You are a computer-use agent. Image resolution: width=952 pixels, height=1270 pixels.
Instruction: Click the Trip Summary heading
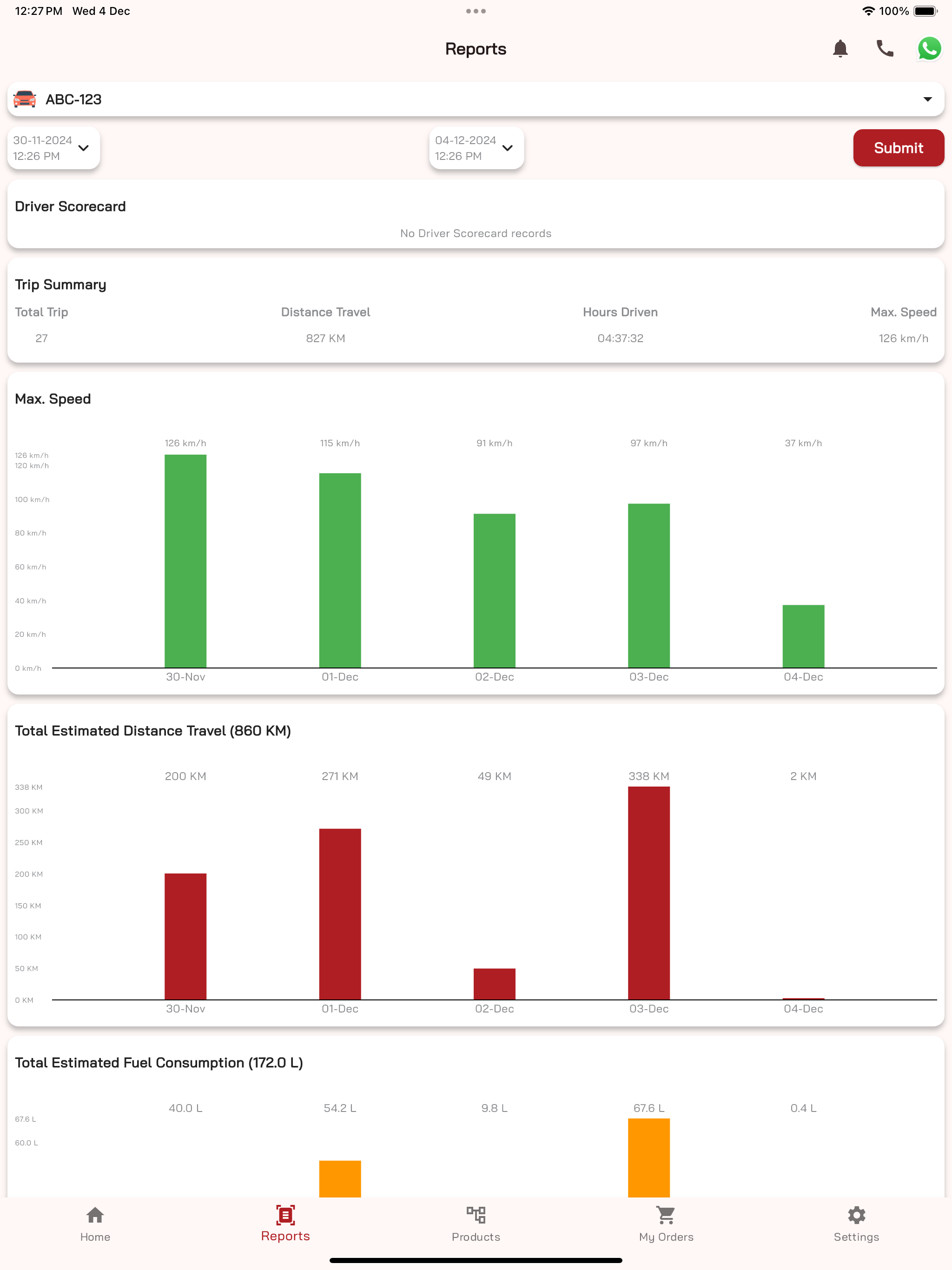click(60, 285)
